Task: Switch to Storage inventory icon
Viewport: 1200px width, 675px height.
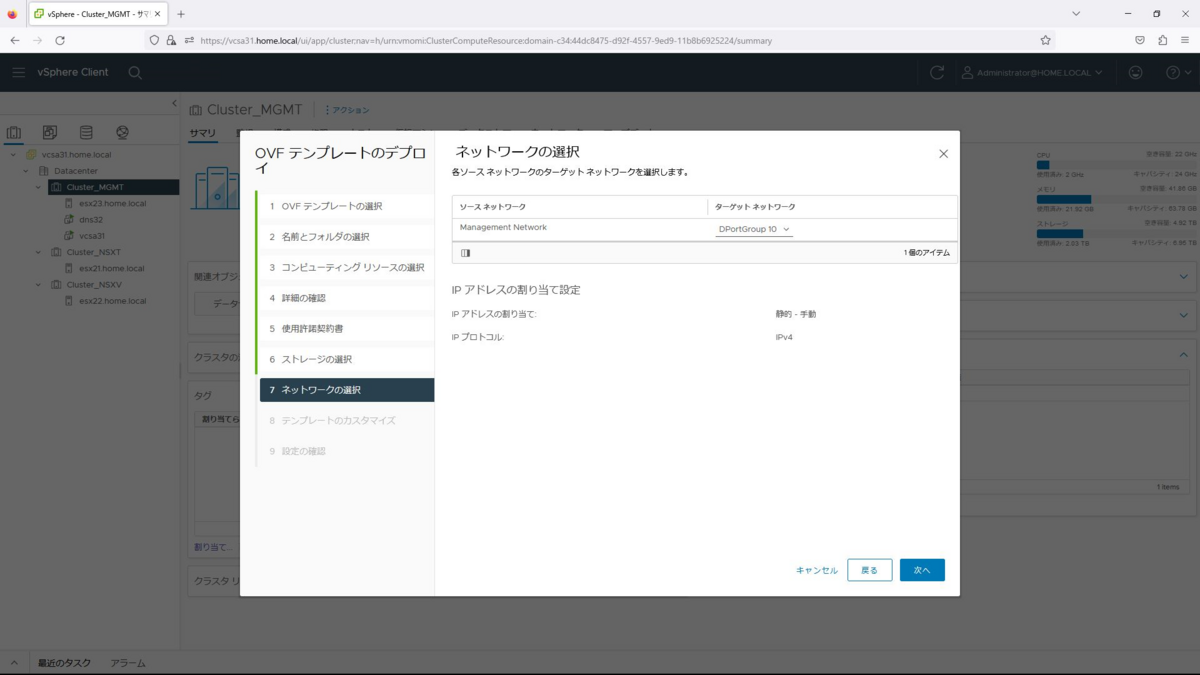Action: pyautogui.click(x=86, y=132)
